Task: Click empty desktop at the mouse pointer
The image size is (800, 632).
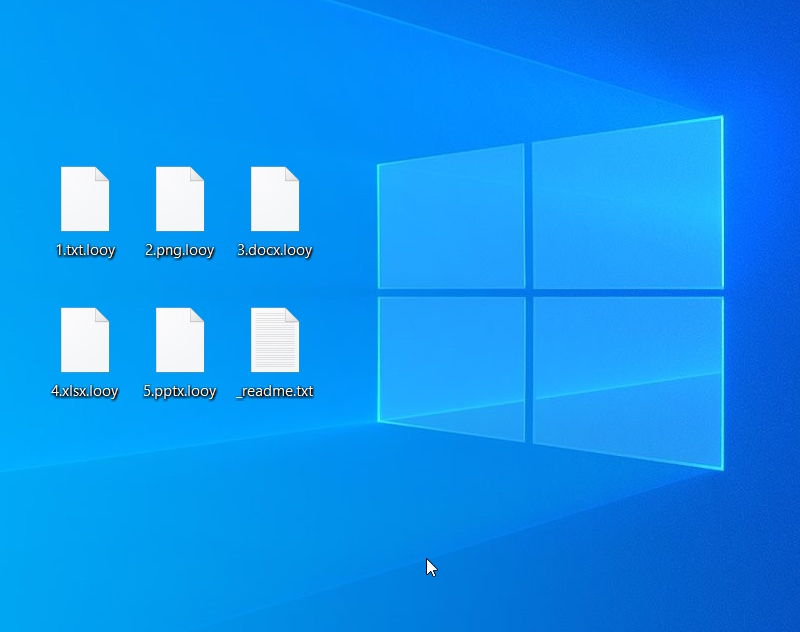Action: pos(427,560)
